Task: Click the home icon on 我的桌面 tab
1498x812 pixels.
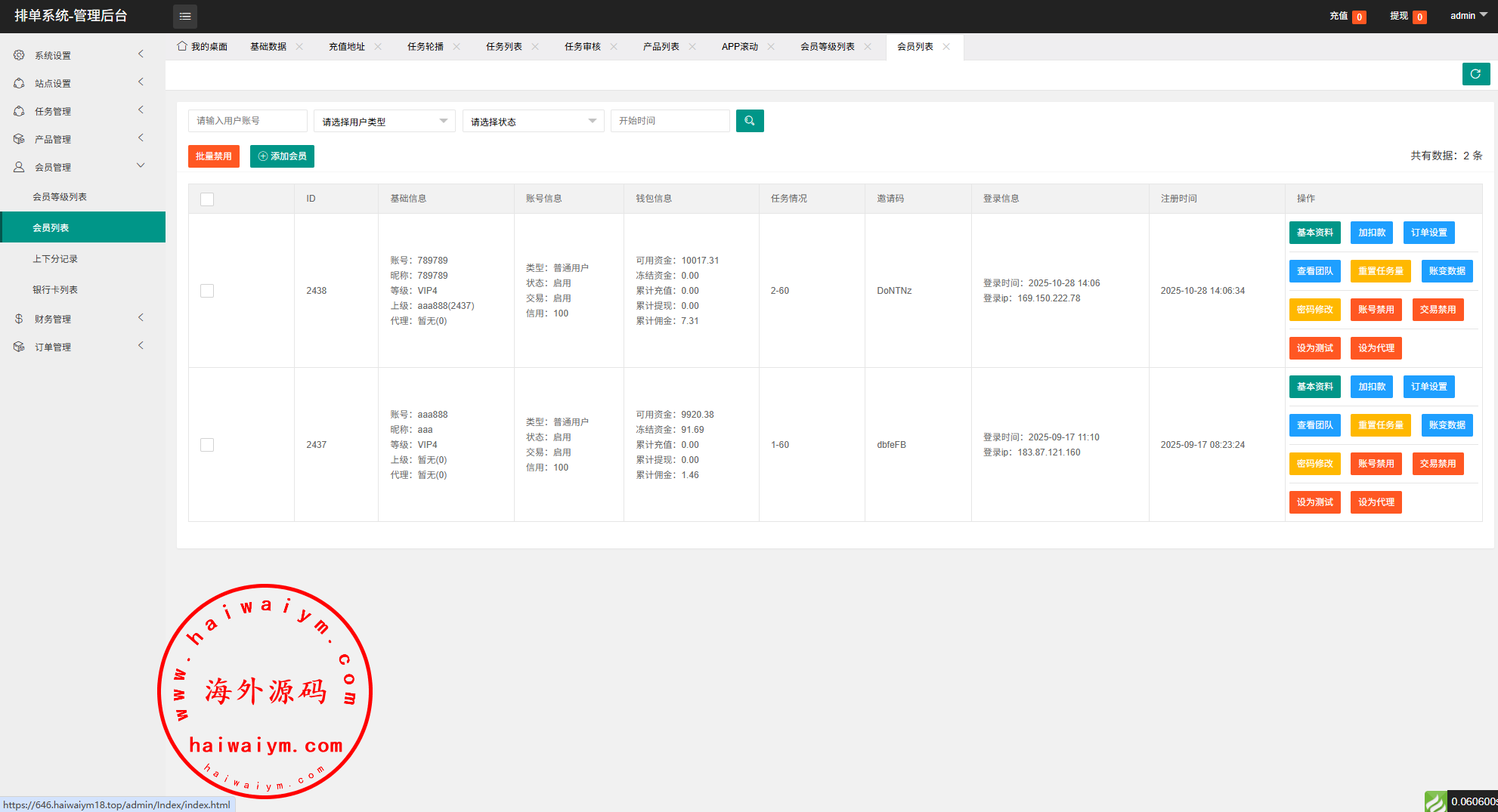Action: point(182,46)
